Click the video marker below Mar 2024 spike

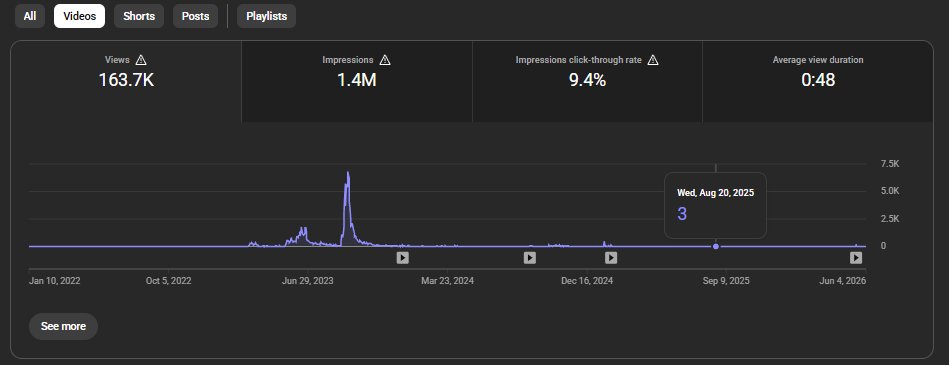pos(402,258)
